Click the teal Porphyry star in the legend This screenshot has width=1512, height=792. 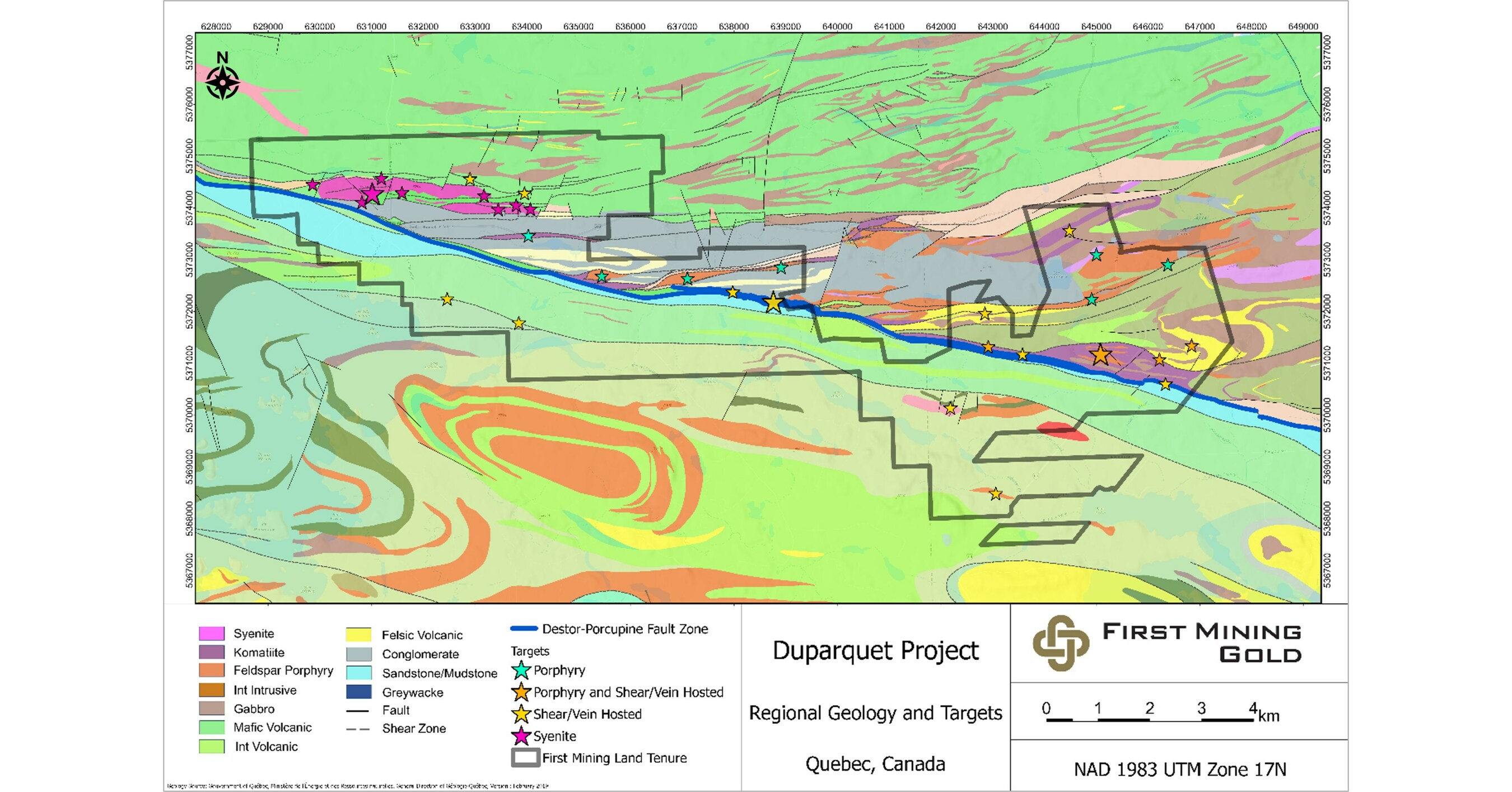pos(523,670)
